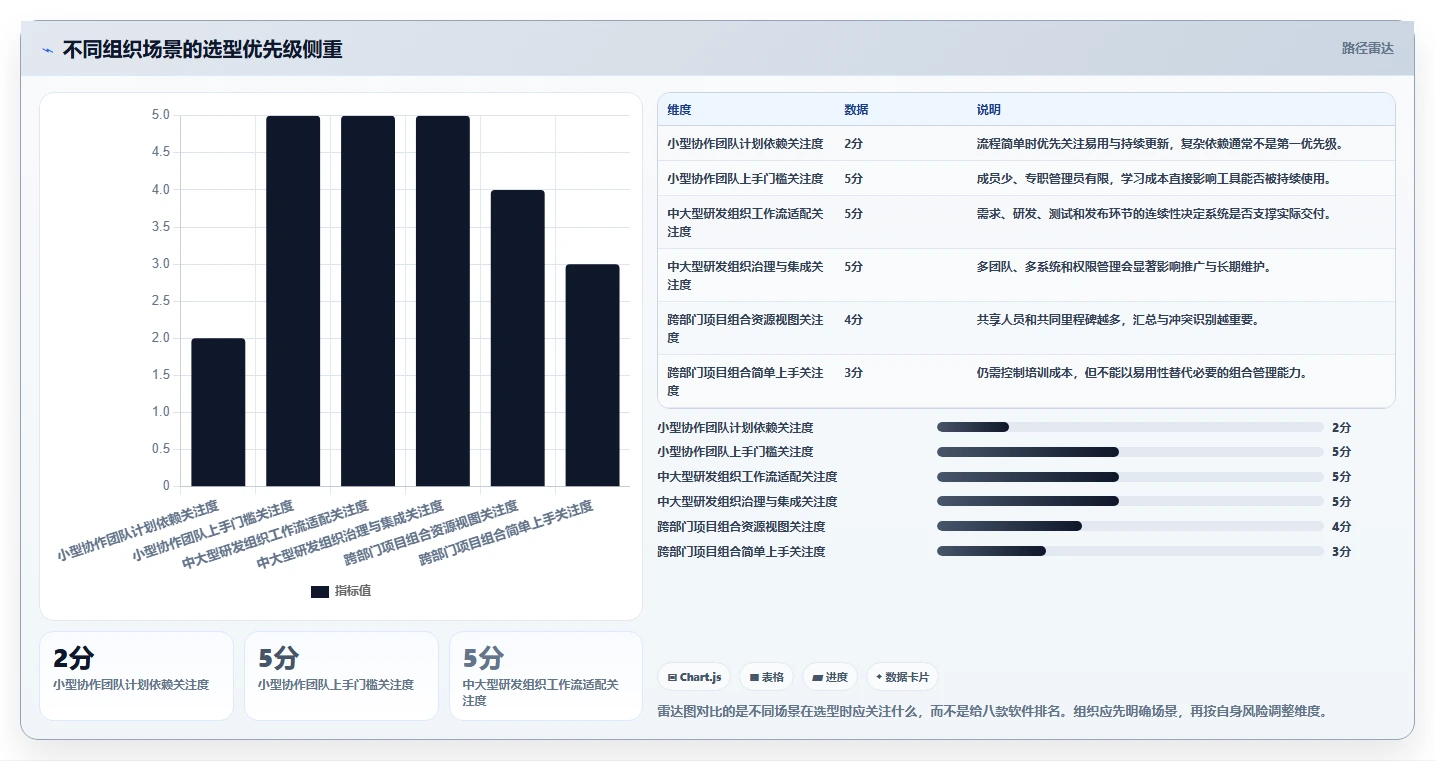Select table cell 中大型研发组织工作流适配关注度
Viewport: 1435px width, 761px height.
point(745,223)
